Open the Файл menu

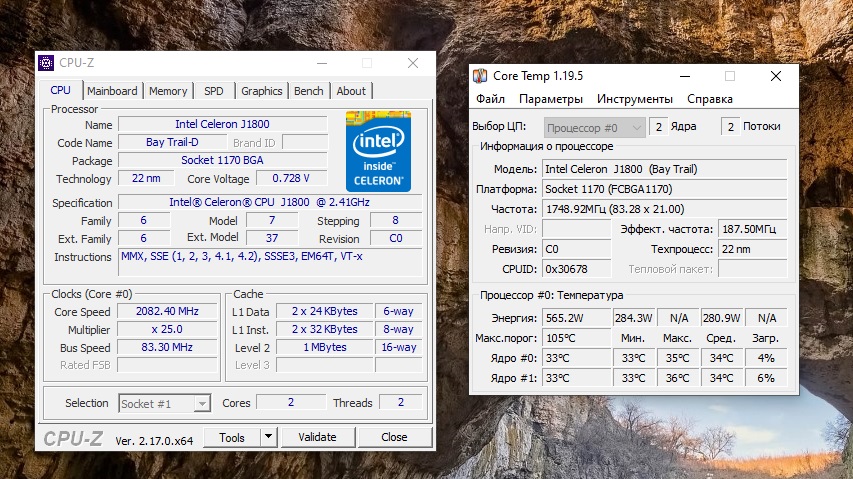coord(490,100)
